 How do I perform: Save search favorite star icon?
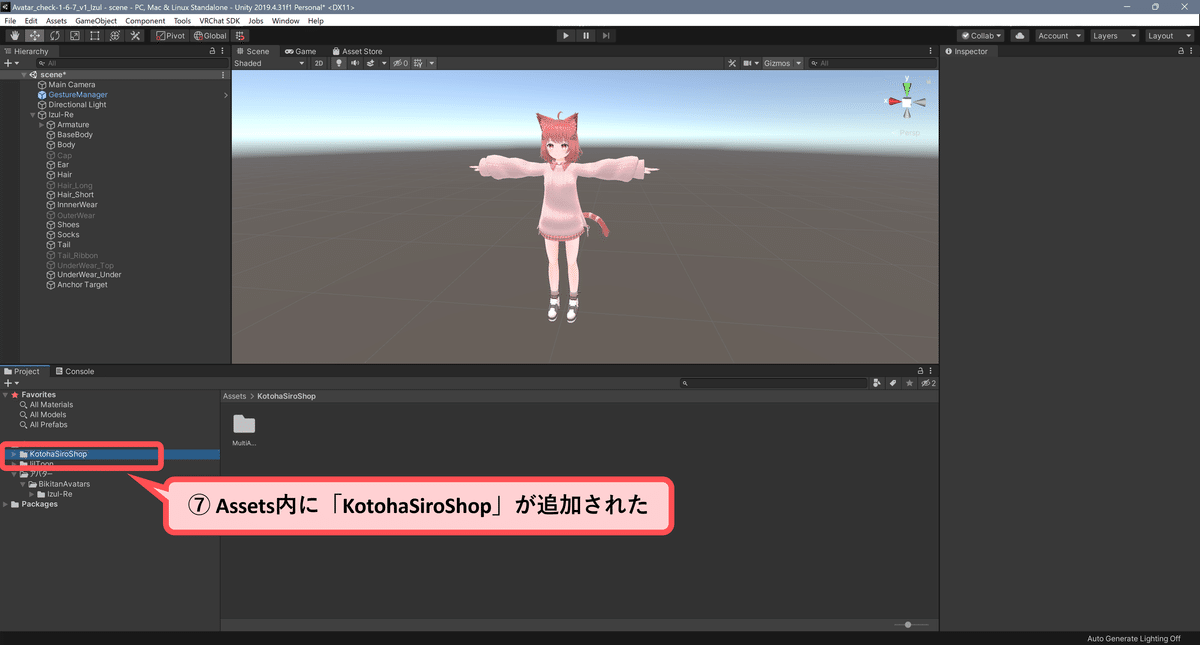point(909,383)
